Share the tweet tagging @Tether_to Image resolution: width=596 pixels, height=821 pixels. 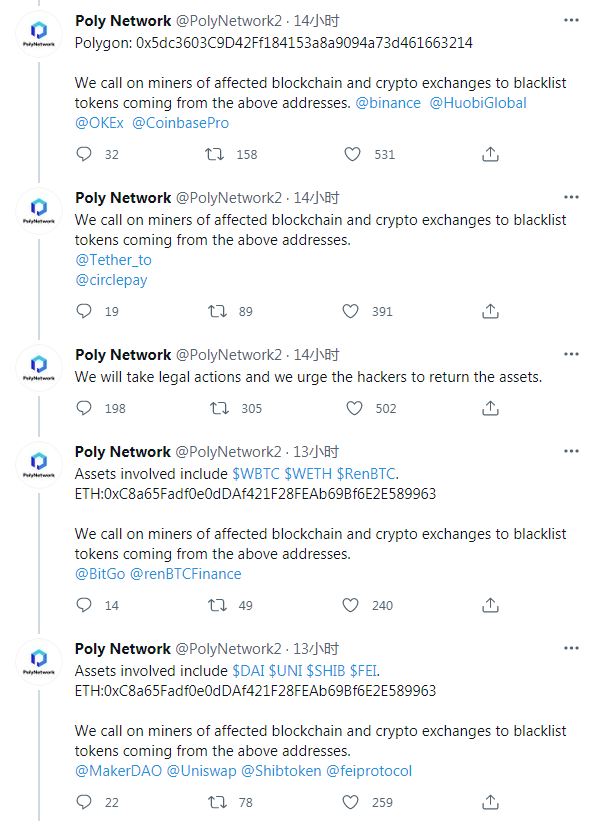(490, 311)
